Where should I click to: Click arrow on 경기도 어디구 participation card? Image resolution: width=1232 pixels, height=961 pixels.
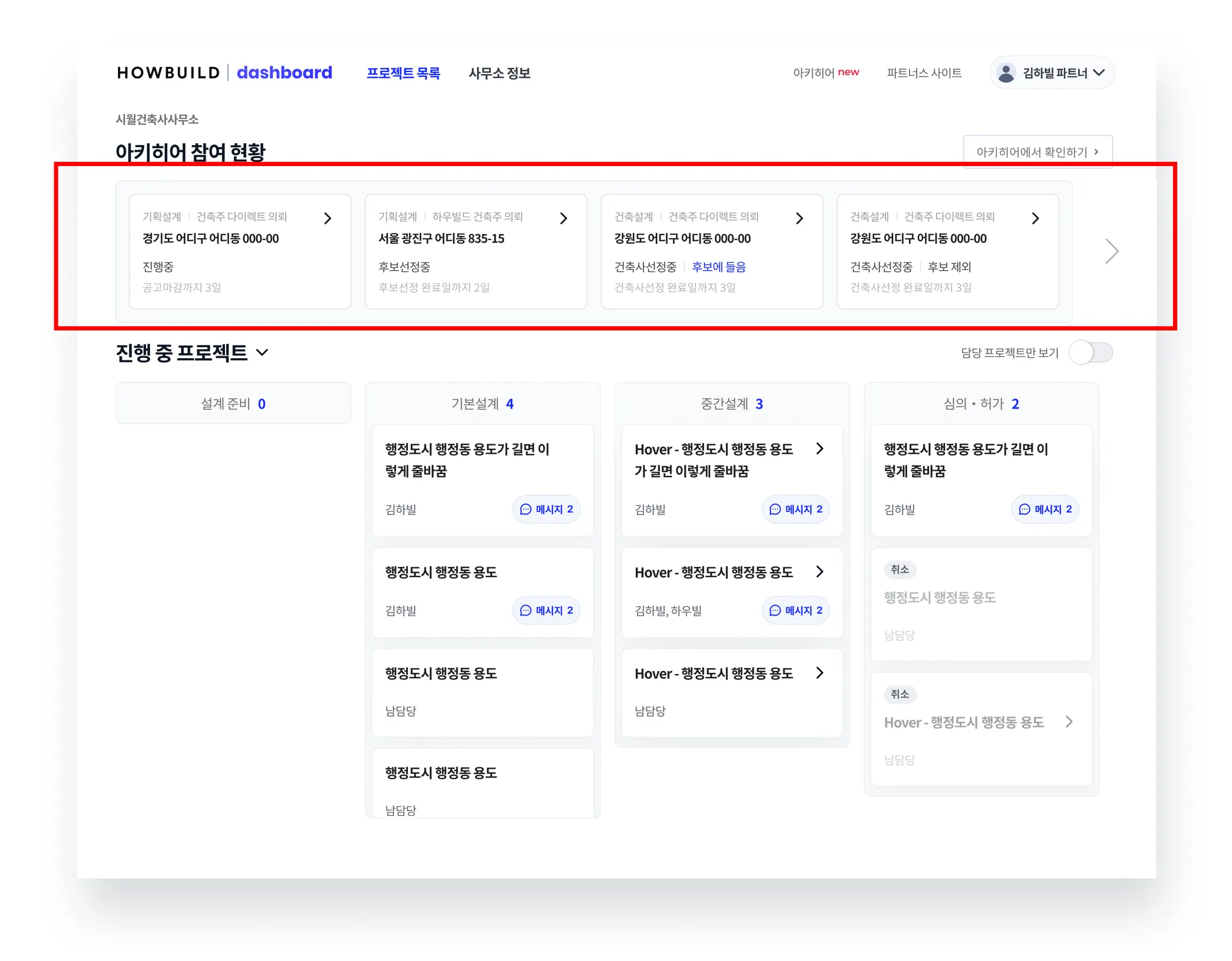327,218
